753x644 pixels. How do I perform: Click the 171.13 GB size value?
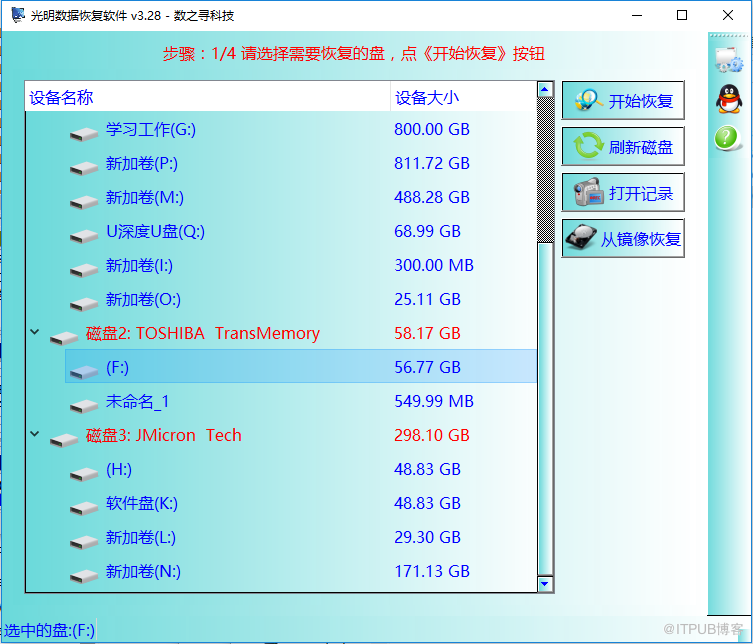pos(432,571)
